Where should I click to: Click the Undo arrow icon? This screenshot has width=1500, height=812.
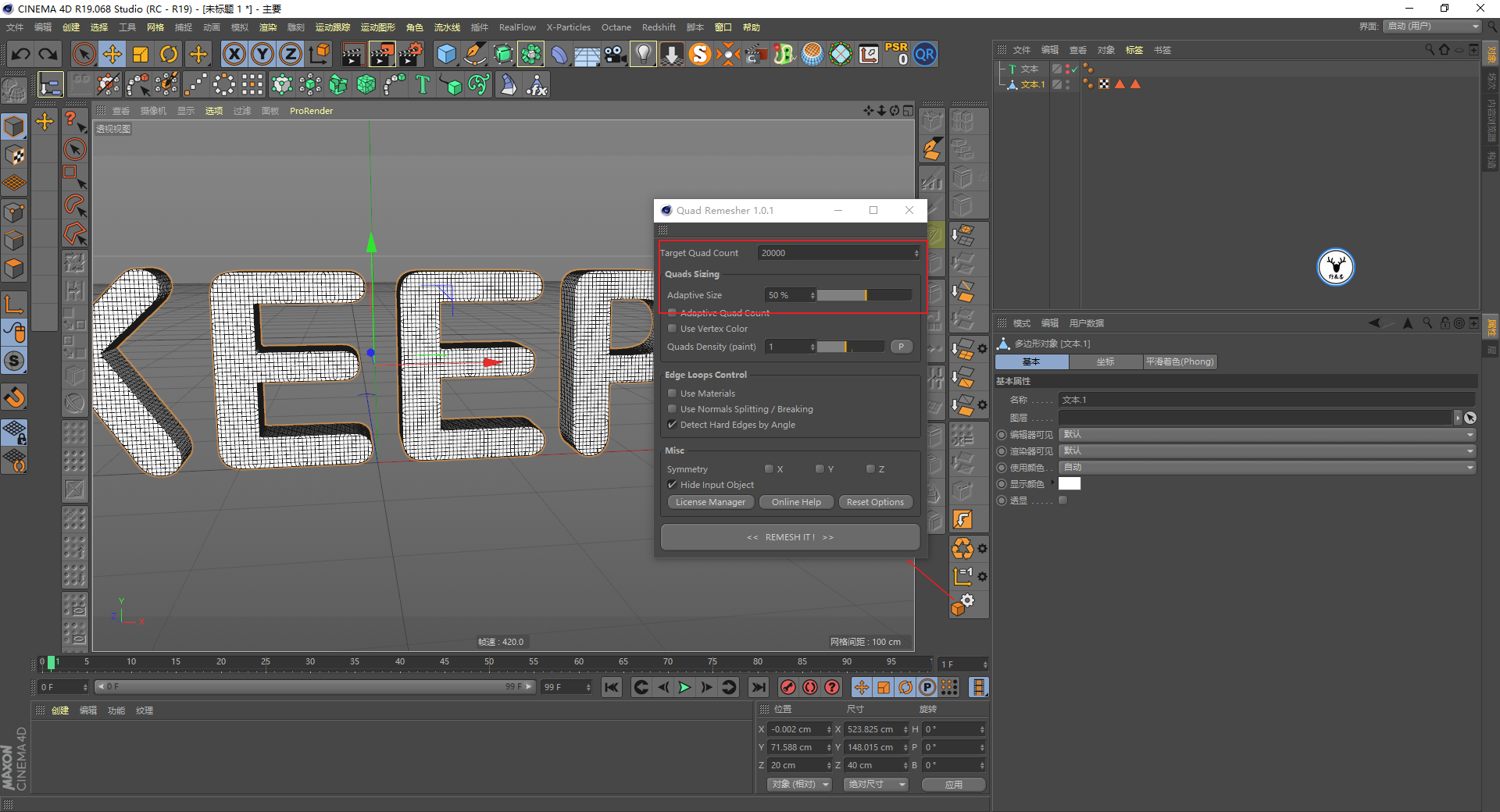[x=21, y=55]
